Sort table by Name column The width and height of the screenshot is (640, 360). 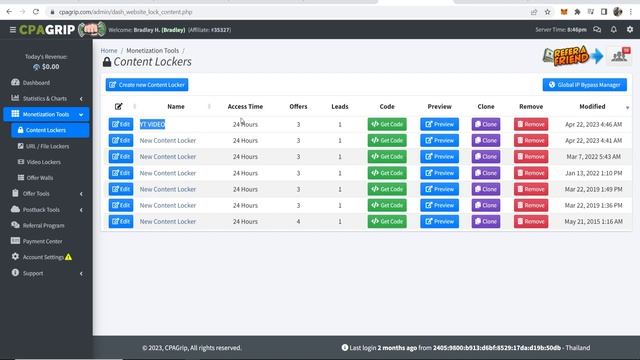176,107
